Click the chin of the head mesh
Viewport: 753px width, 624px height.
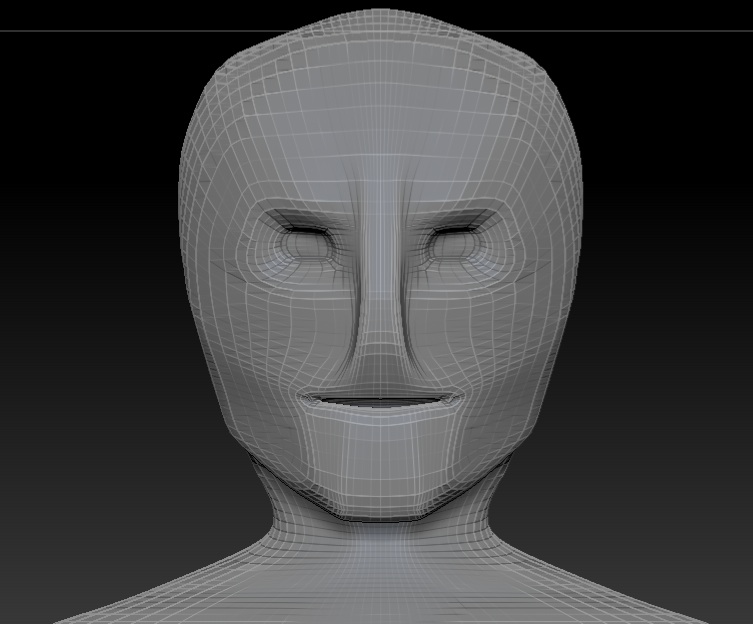(x=379, y=495)
